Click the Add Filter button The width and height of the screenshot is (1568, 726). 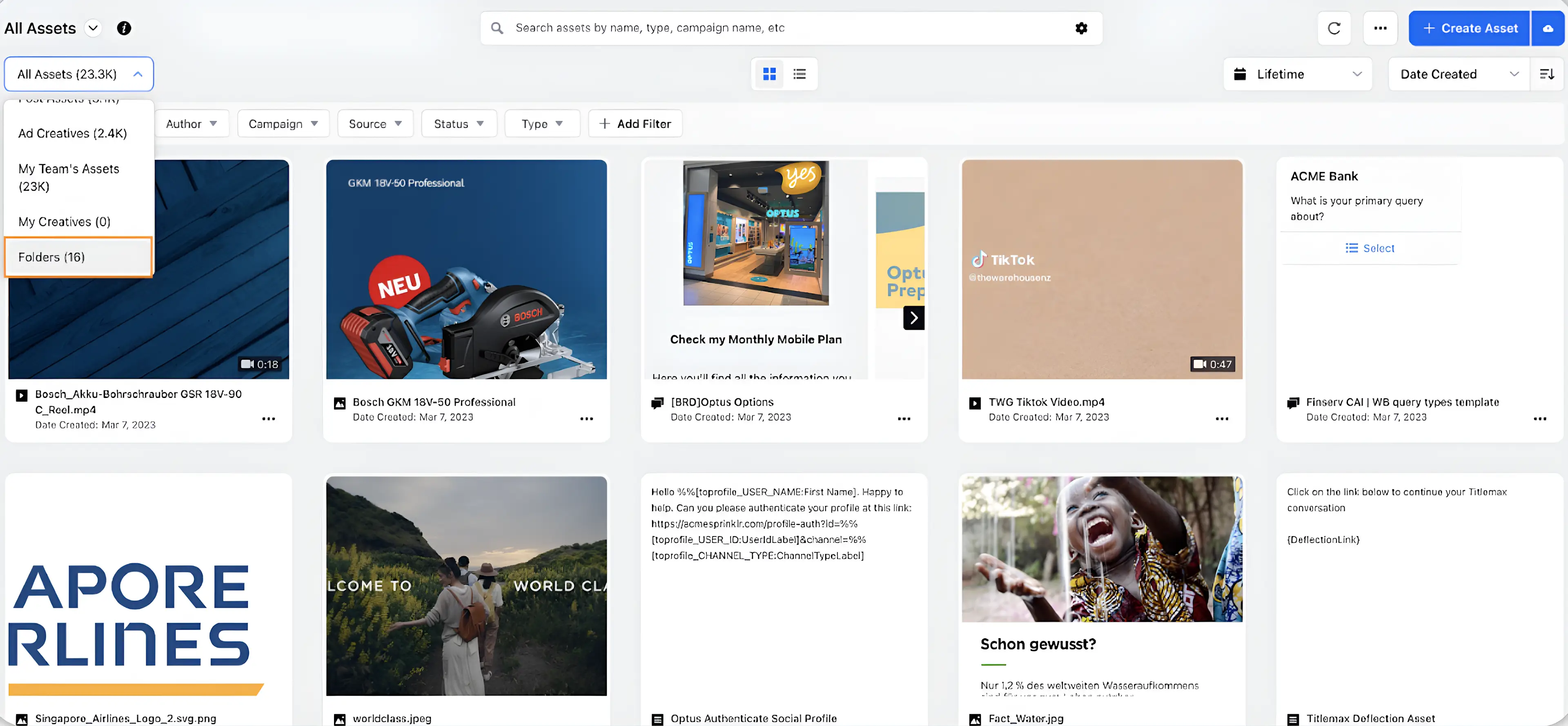coord(635,124)
